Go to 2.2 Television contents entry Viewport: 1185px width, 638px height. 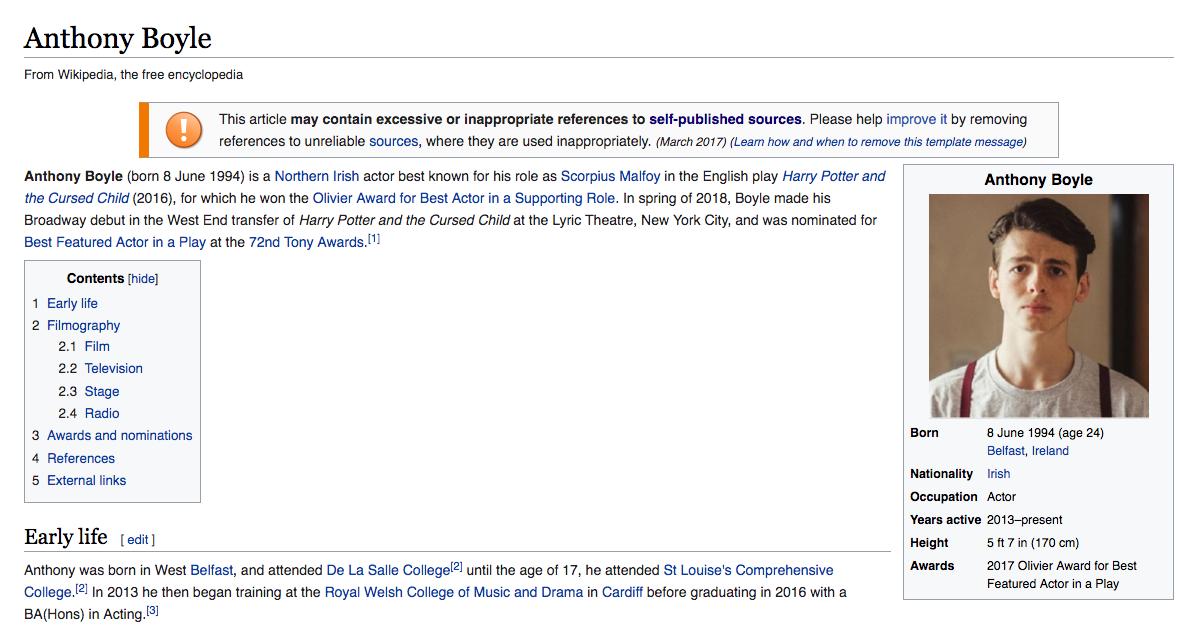[x=113, y=368]
